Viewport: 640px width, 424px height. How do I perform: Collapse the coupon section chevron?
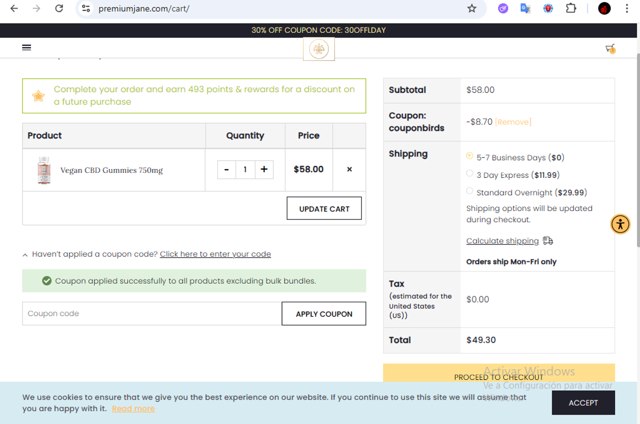[x=25, y=255]
